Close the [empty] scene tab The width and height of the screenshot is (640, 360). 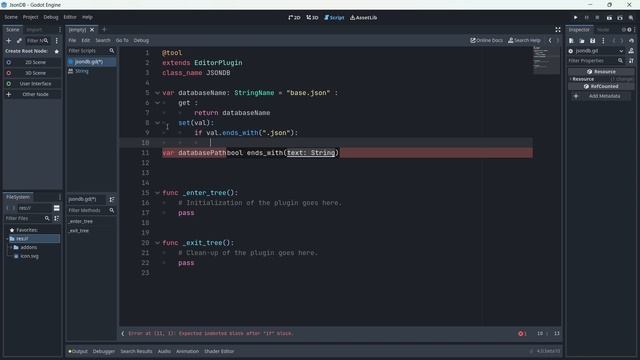click(x=92, y=29)
